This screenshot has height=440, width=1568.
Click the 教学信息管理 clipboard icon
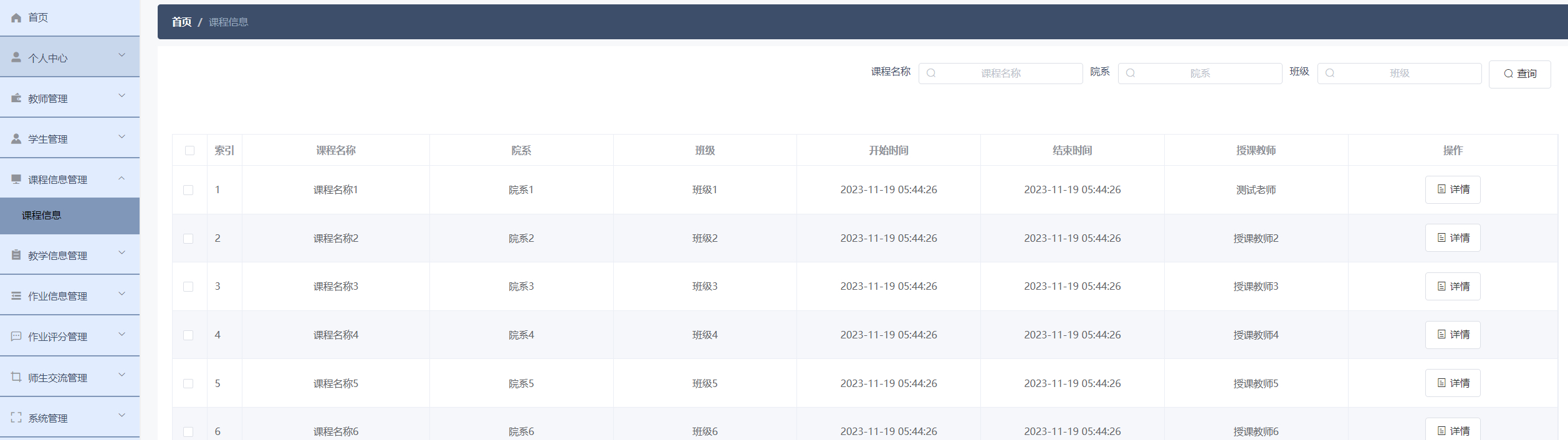click(16, 255)
